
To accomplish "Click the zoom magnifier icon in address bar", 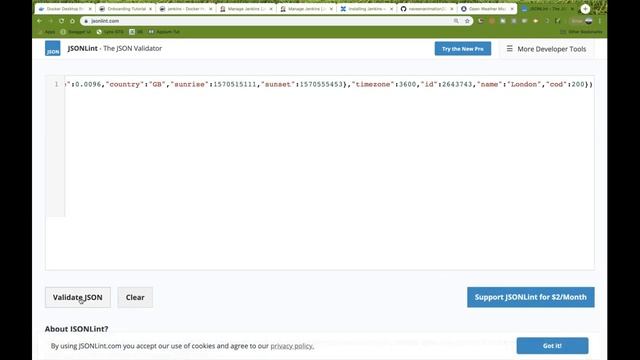I will [456, 21].
